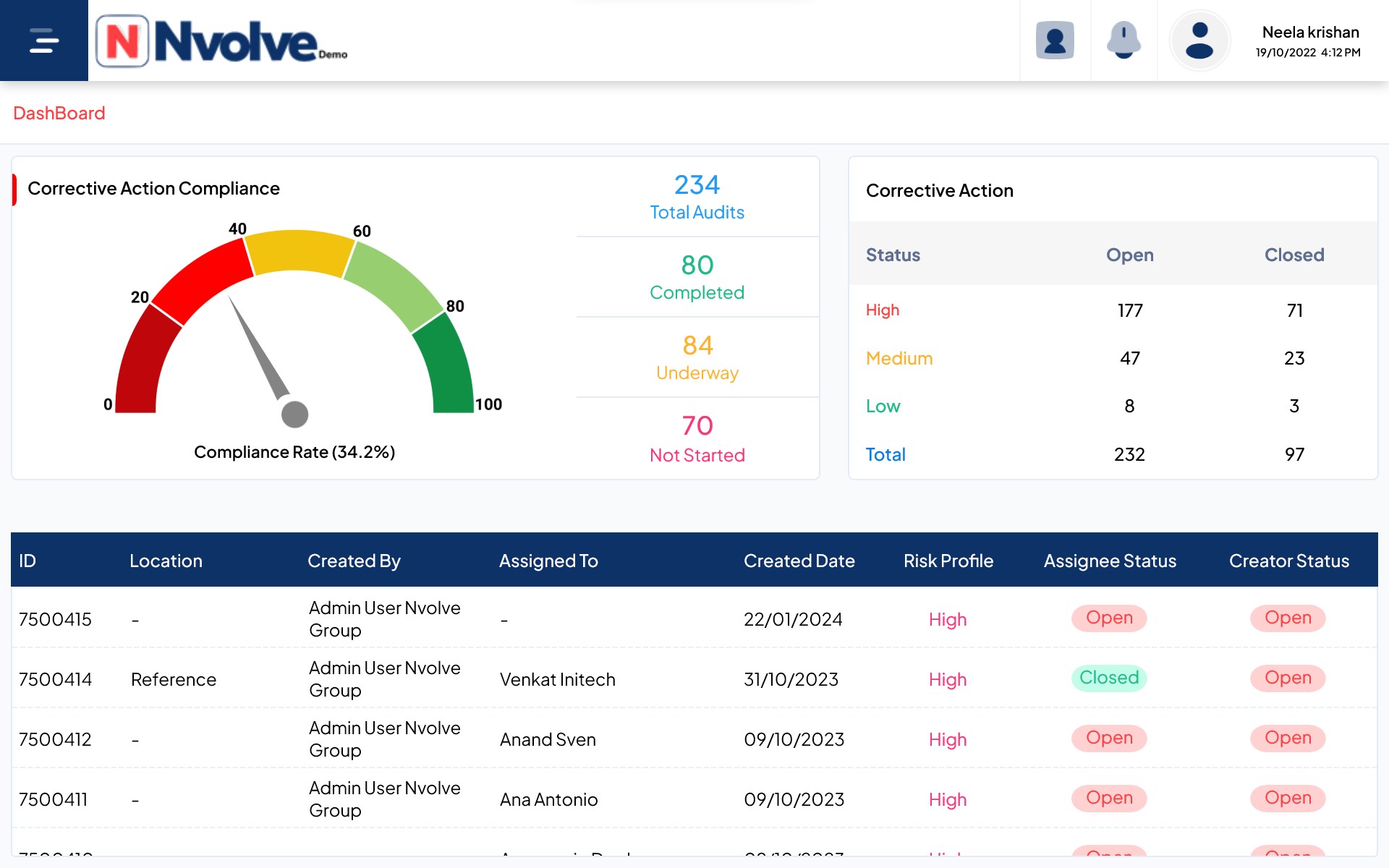
Task: Open the contact card icon
Action: coord(1055,41)
